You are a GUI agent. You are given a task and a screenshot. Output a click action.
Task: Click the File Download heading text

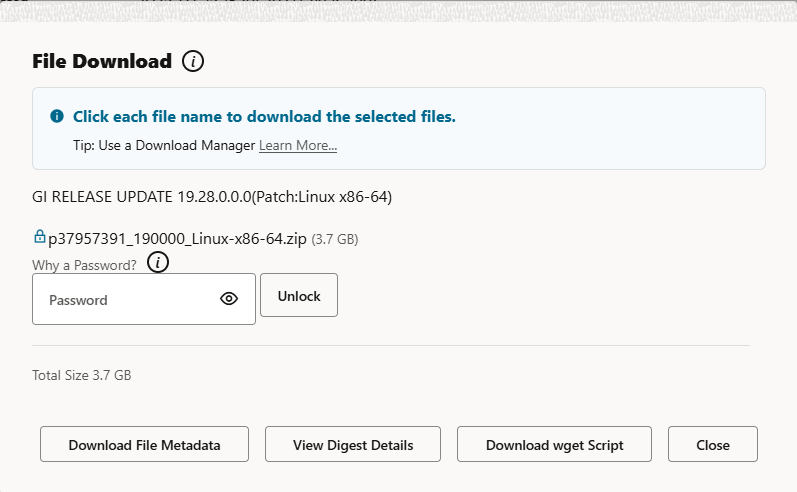(102, 61)
